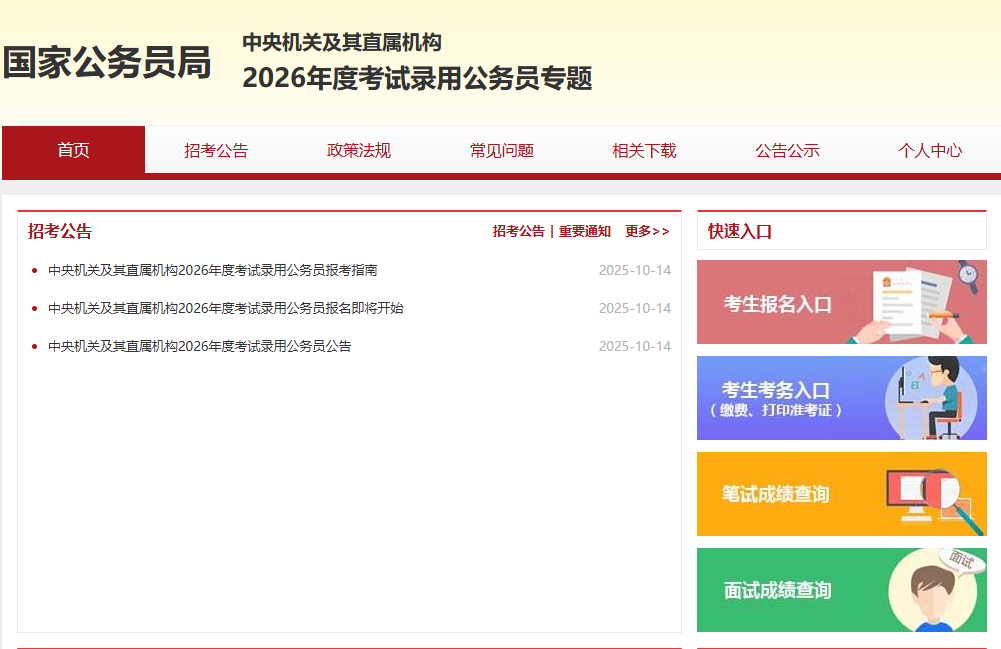Visit the 公告公示 section
The width and height of the screenshot is (1001, 649).
click(787, 151)
